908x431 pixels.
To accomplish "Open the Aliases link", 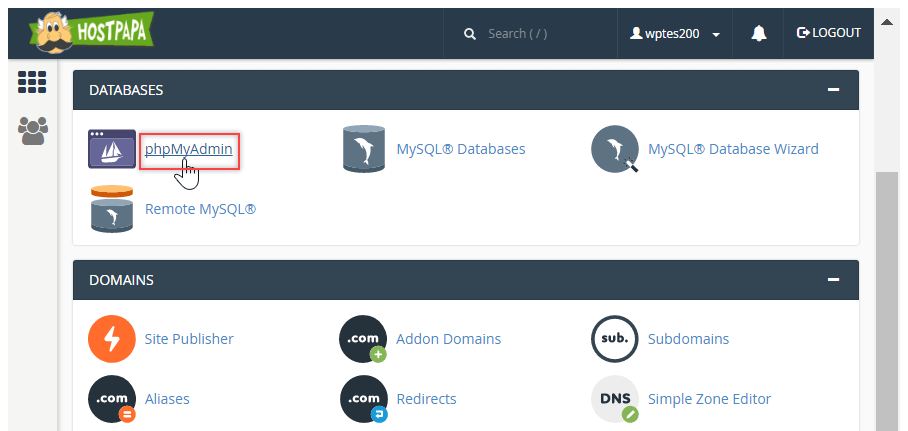I will pyautogui.click(x=167, y=399).
